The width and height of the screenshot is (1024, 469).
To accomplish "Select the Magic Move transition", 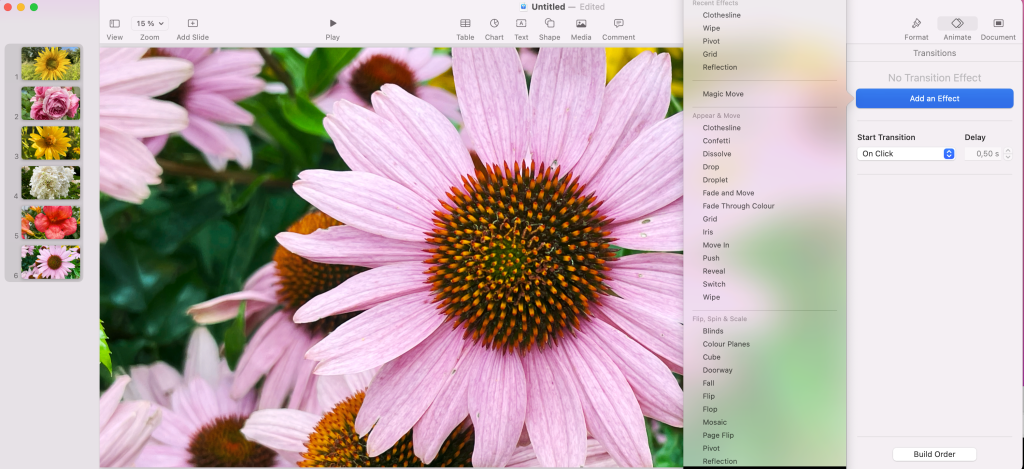I will pos(723,94).
